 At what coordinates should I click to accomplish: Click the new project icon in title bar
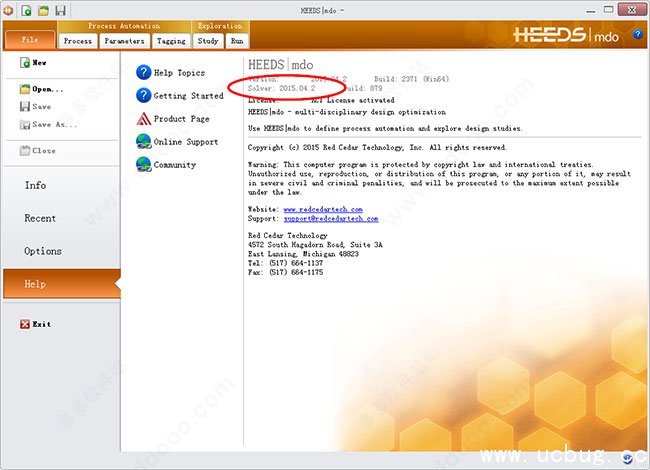(x=26, y=10)
